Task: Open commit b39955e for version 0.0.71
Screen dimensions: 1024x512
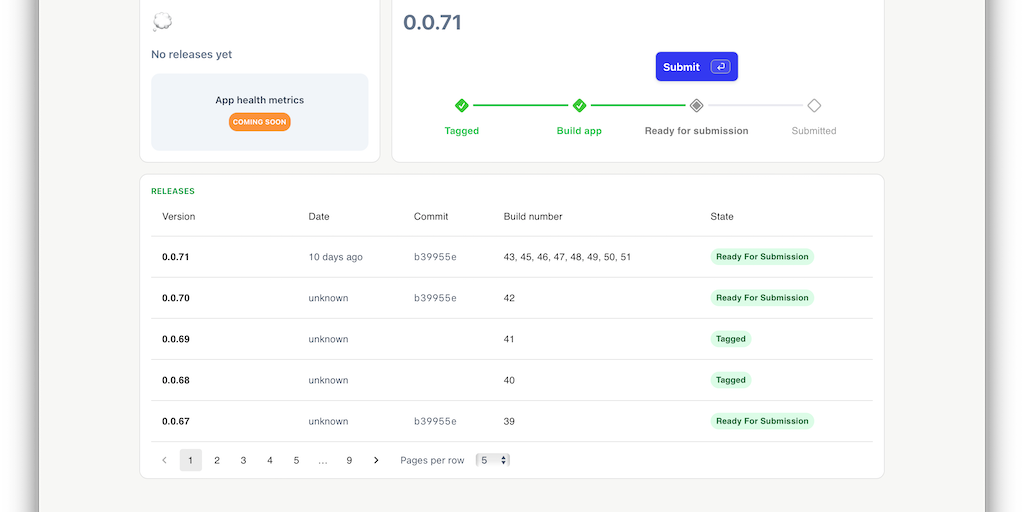Action: 435,257
